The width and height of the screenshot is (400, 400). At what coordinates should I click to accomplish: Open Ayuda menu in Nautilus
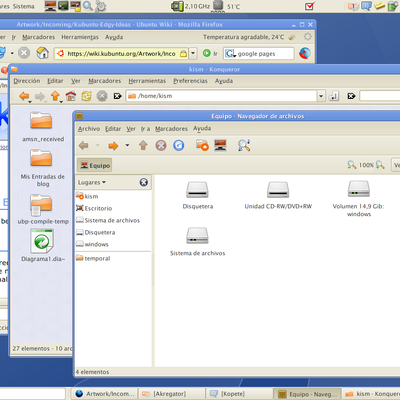click(202, 128)
